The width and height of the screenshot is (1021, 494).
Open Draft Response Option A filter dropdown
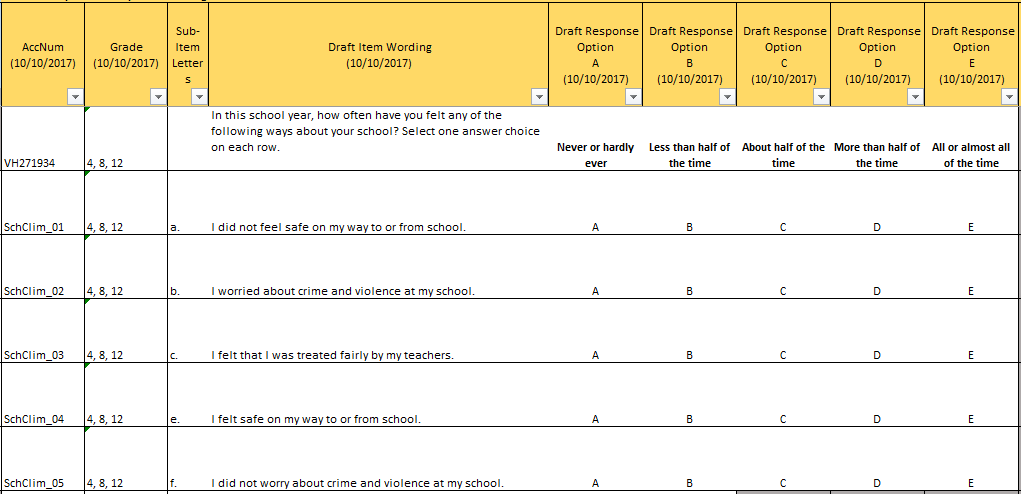tap(633, 97)
